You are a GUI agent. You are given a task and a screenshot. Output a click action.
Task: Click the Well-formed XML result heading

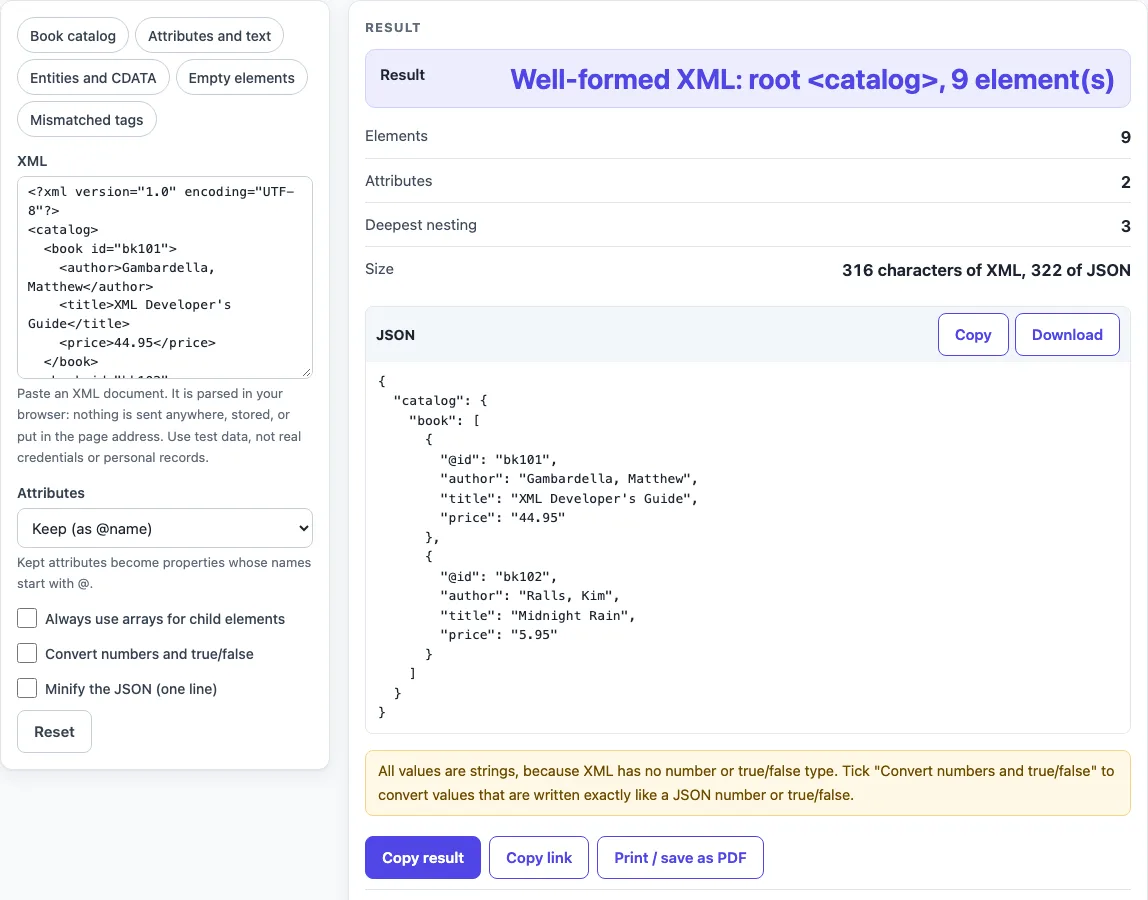812,79
